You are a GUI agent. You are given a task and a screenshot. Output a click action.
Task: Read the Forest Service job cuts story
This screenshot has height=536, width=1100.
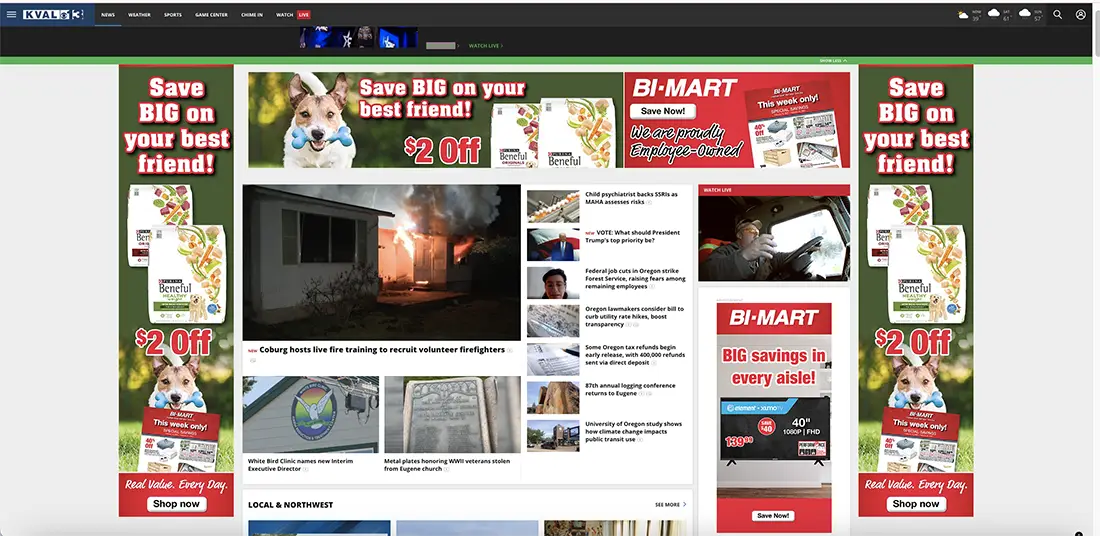[635, 279]
